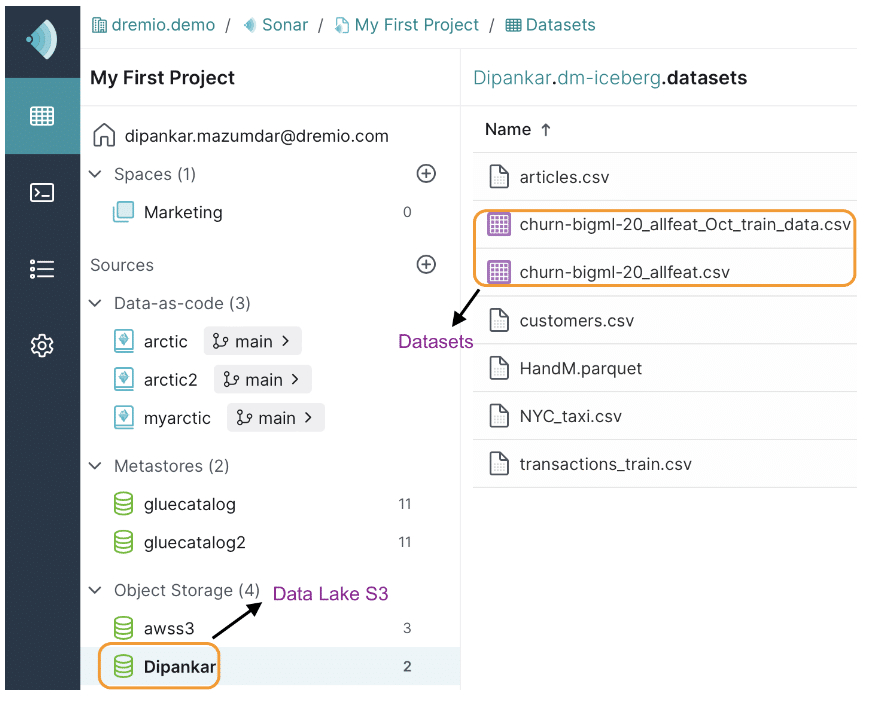Click the home icon beside dipankar.mazumdar@dremio.com
The height and width of the screenshot is (712, 884).
[x=104, y=135]
